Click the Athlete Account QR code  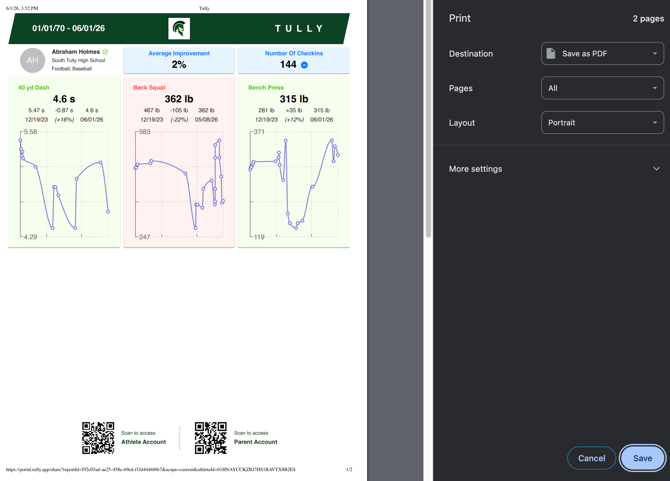(x=98, y=438)
